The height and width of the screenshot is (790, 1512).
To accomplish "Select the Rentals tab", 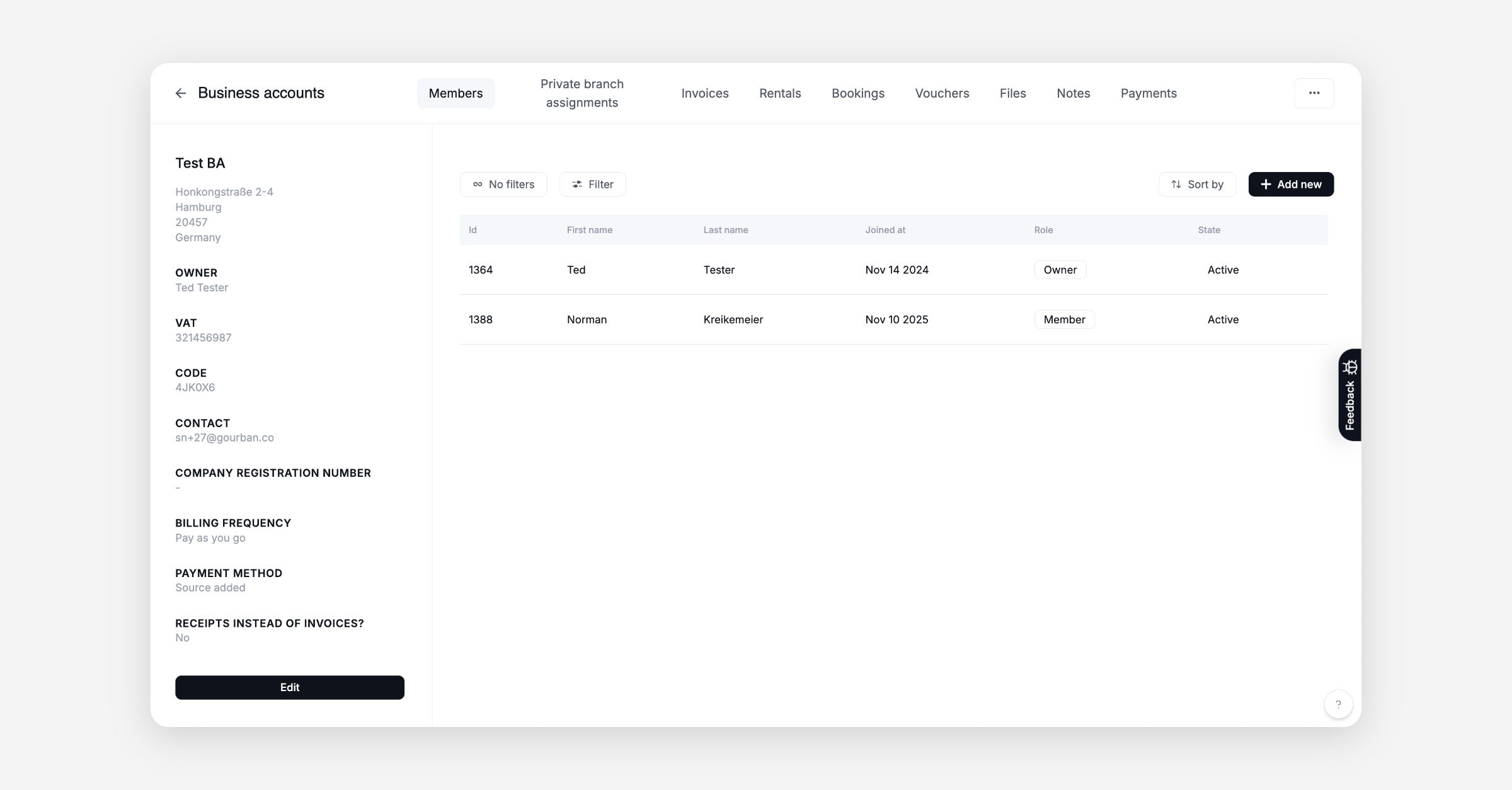I will click(x=780, y=93).
